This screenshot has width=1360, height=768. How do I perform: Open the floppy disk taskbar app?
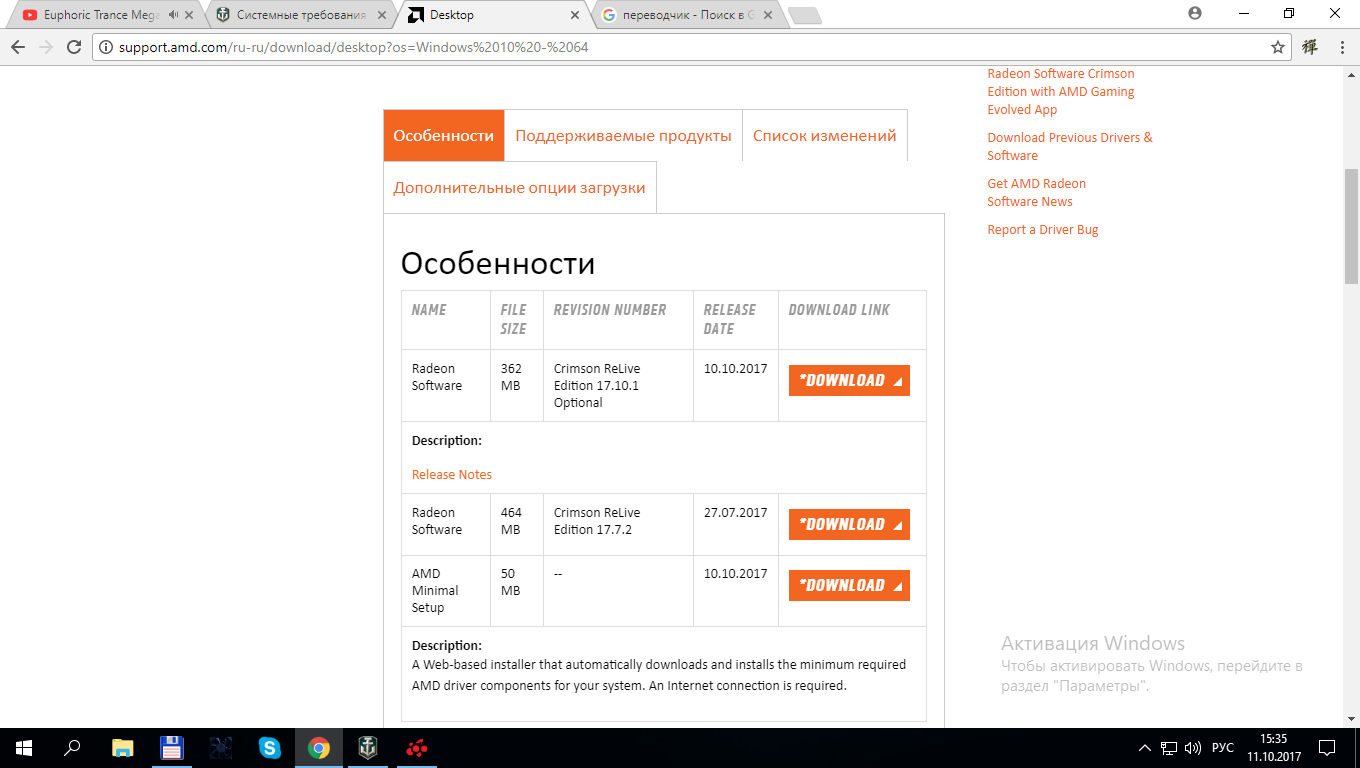click(x=171, y=747)
